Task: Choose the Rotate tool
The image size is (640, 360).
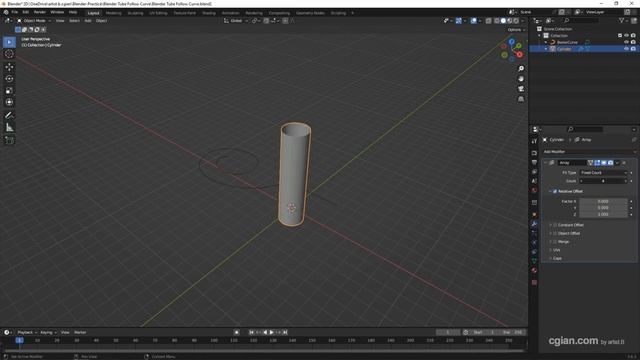Action: (9, 79)
